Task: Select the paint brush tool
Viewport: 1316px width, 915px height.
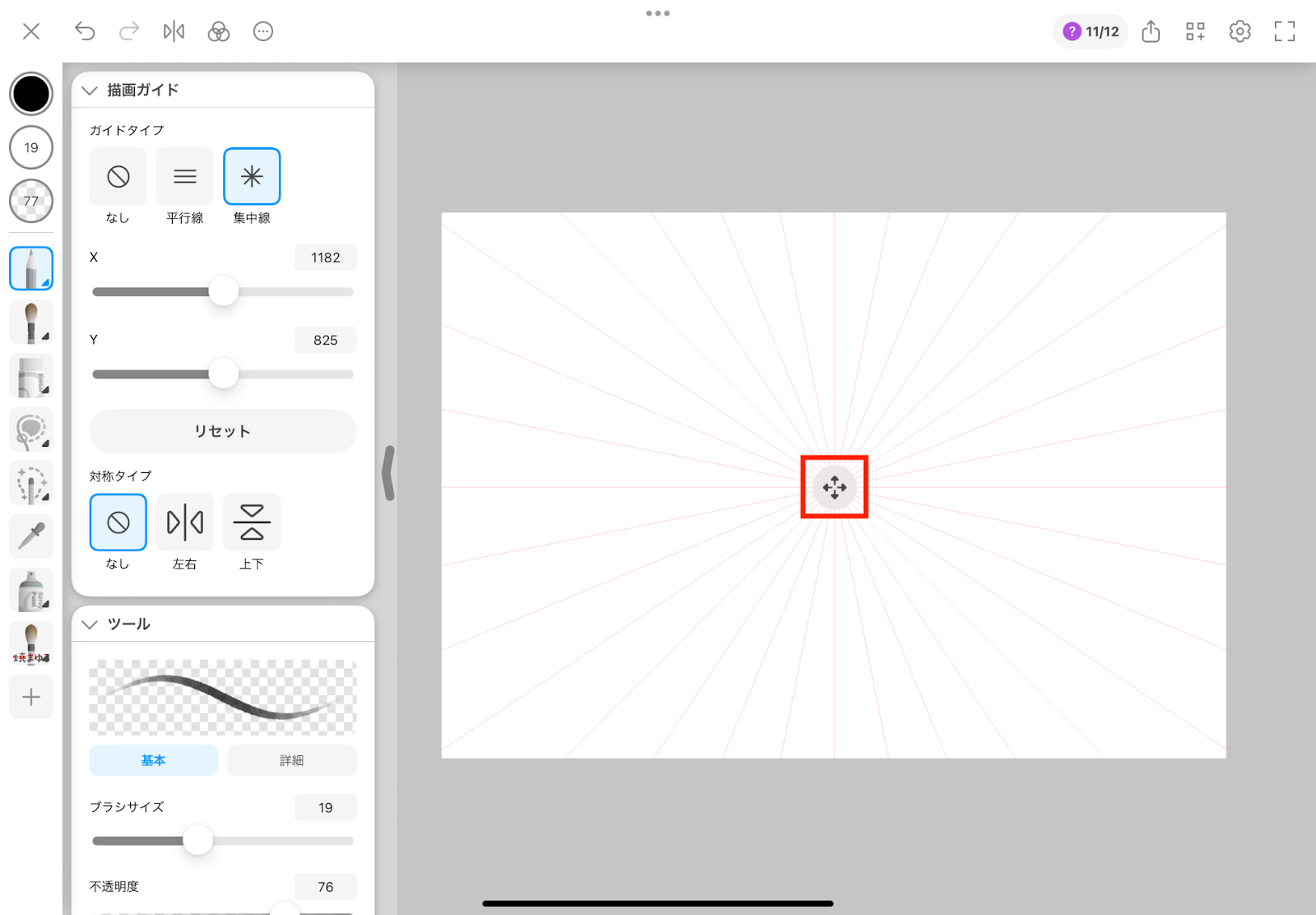Action: [x=31, y=322]
